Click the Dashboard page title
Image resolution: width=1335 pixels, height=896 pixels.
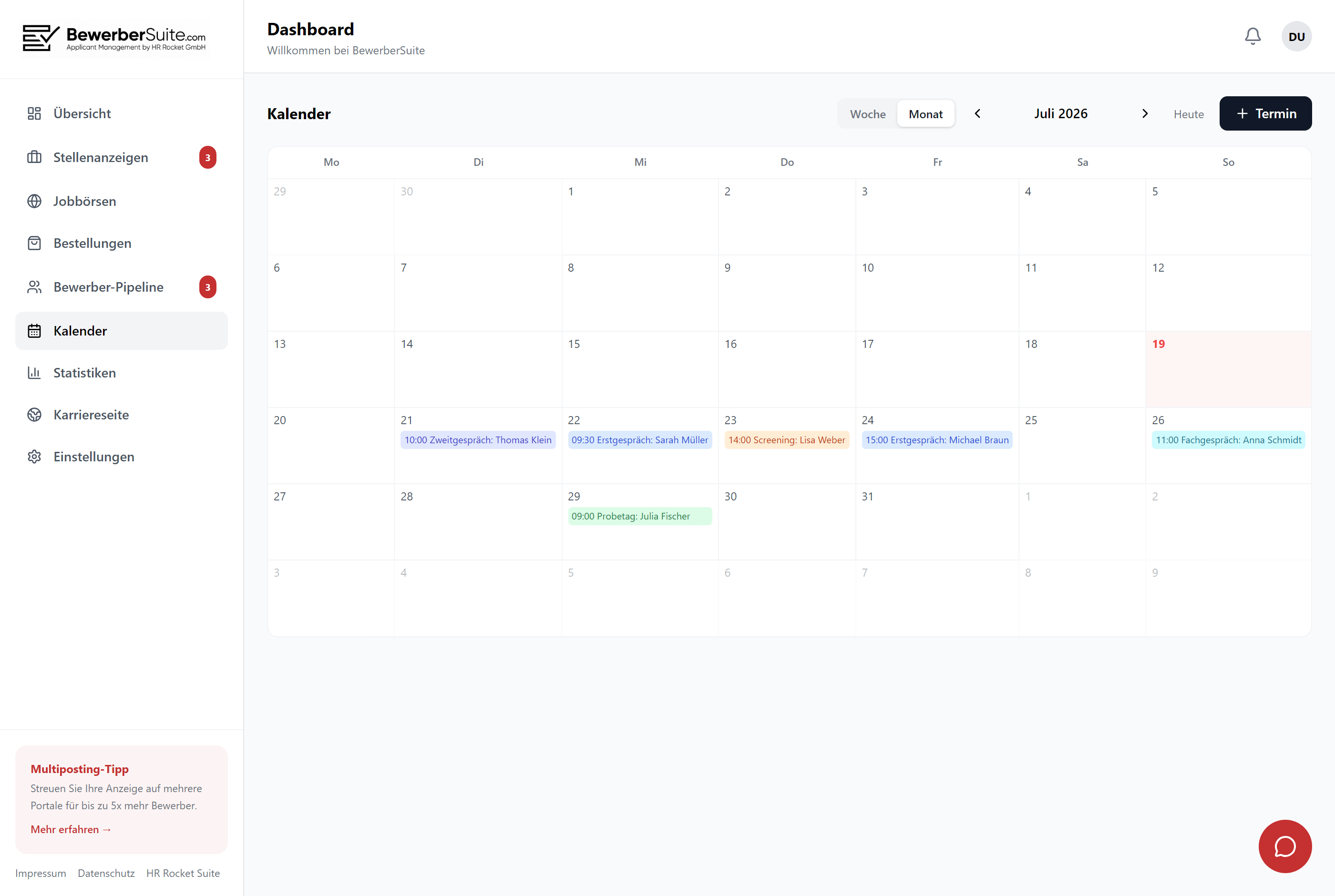point(310,29)
